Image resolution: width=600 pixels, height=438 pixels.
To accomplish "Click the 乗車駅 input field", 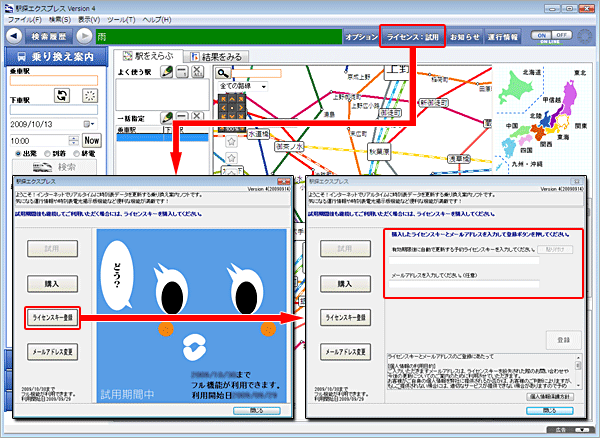I will tap(54, 82).
